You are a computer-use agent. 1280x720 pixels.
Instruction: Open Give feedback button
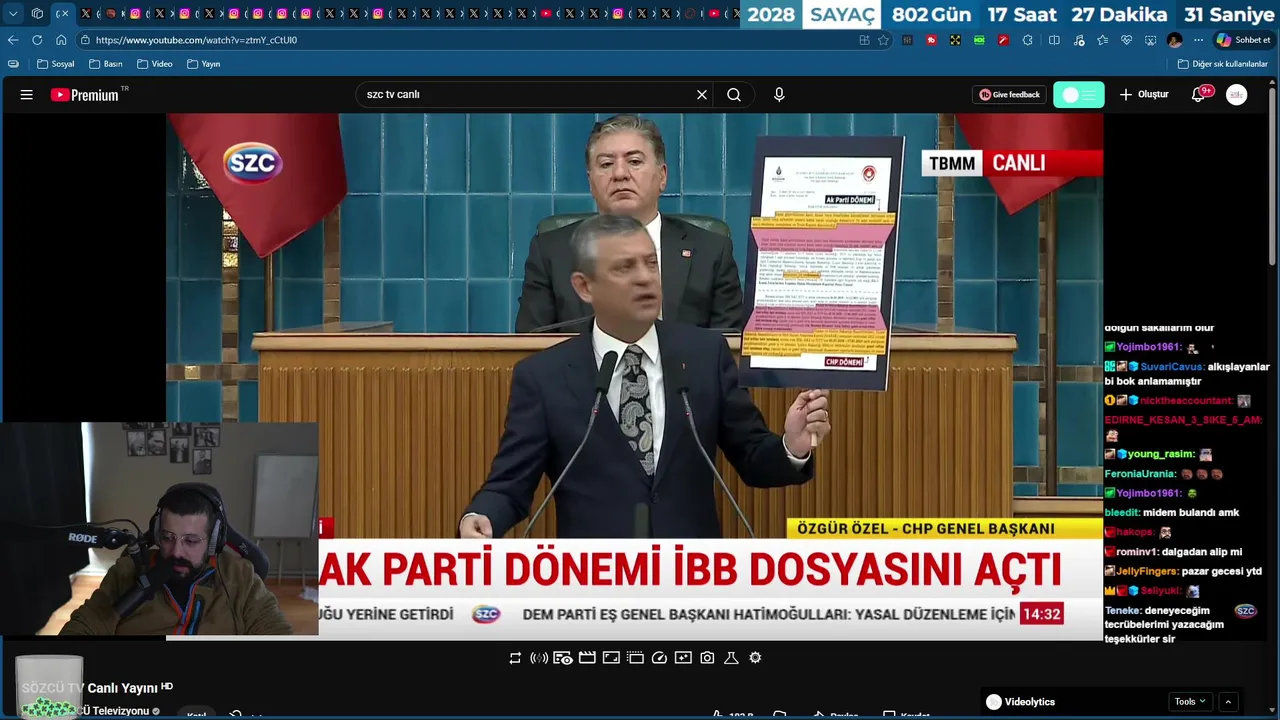(x=1009, y=95)
